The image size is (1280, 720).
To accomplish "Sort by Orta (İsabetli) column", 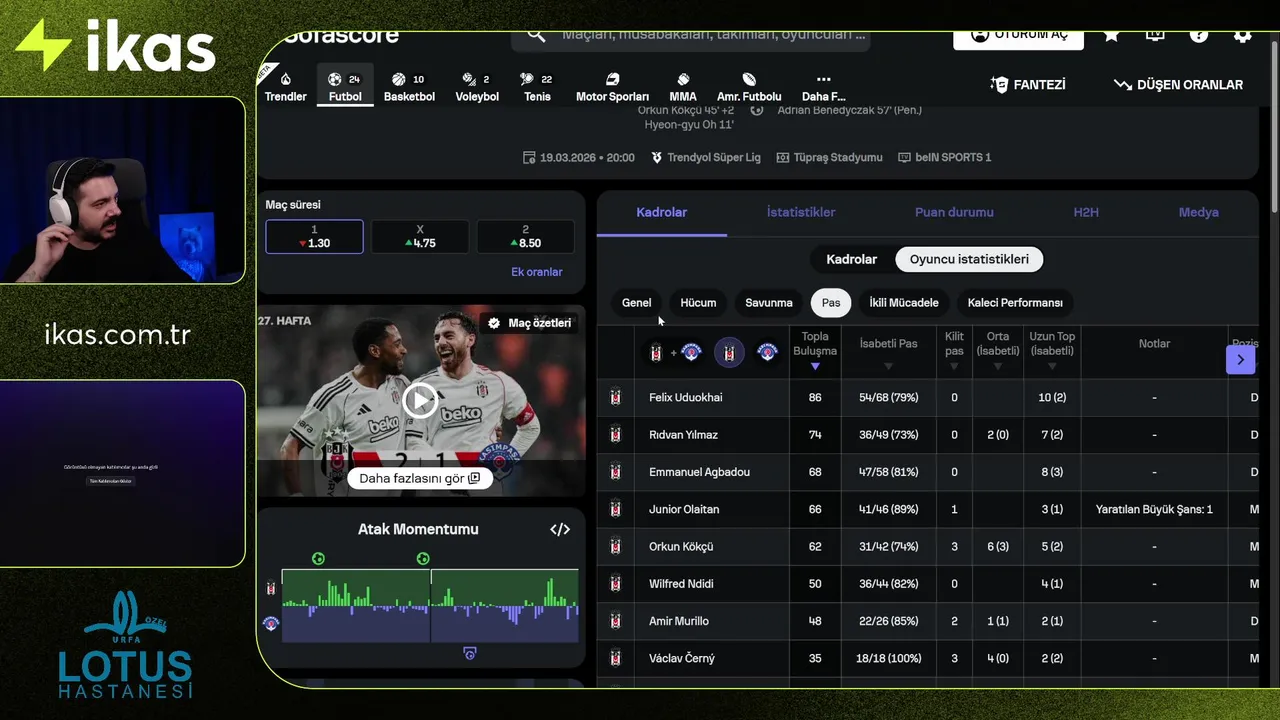I will [x=997, y=352].
